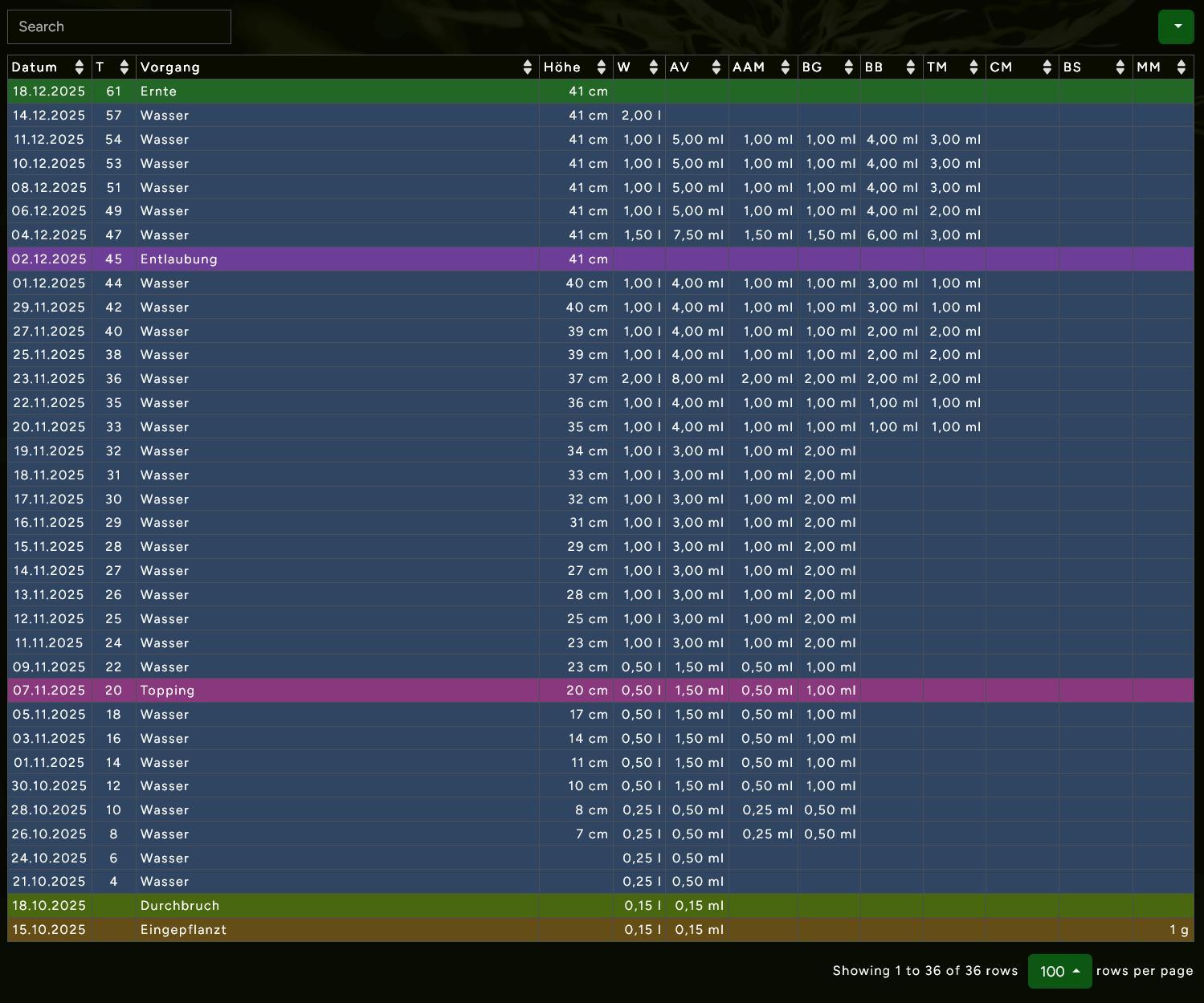This screenshot has height=1003, width=1204.
Task: Click the BB column sort icon
Action: [x=910, y=67]
